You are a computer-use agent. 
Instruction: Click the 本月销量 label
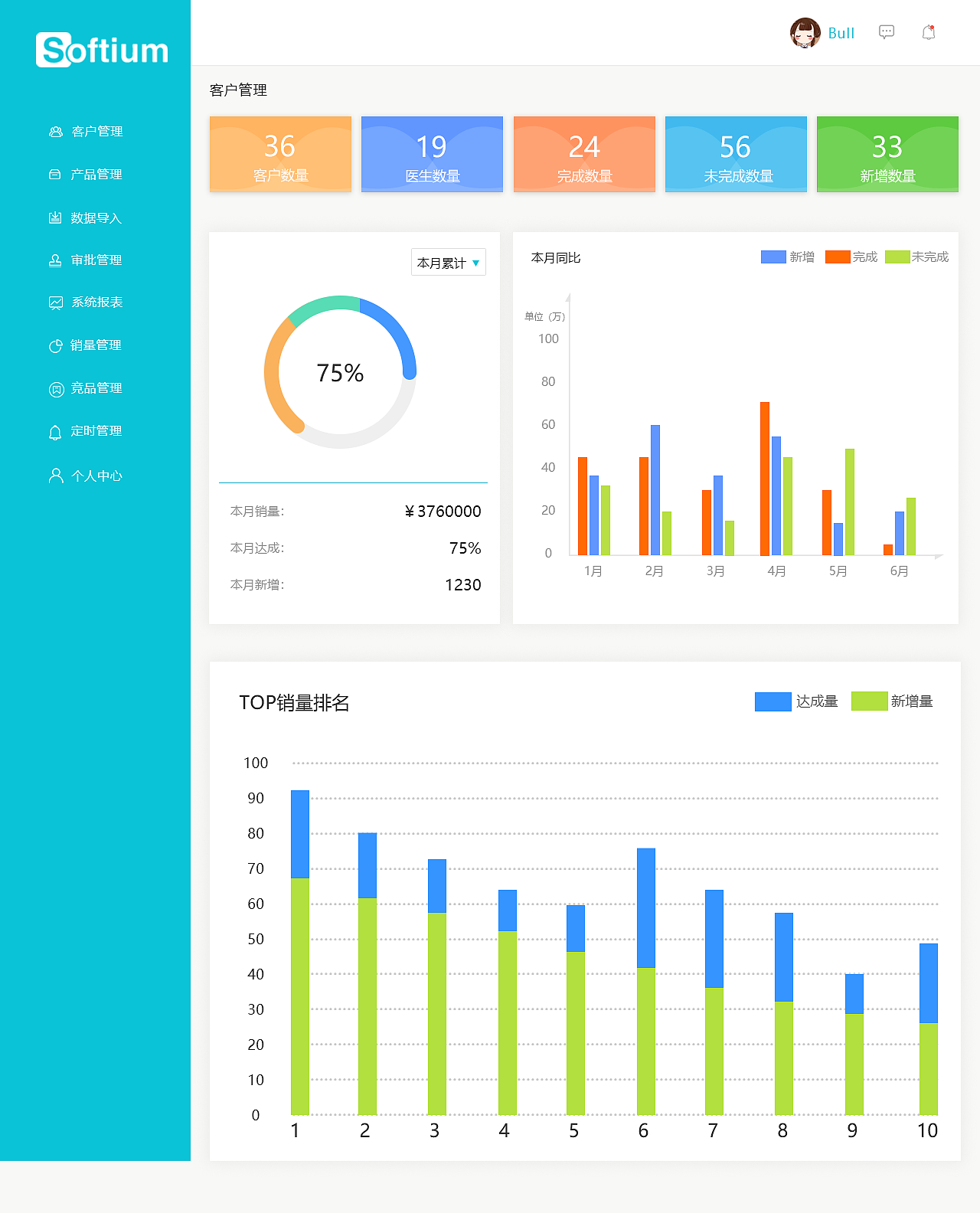coord(257,512)
